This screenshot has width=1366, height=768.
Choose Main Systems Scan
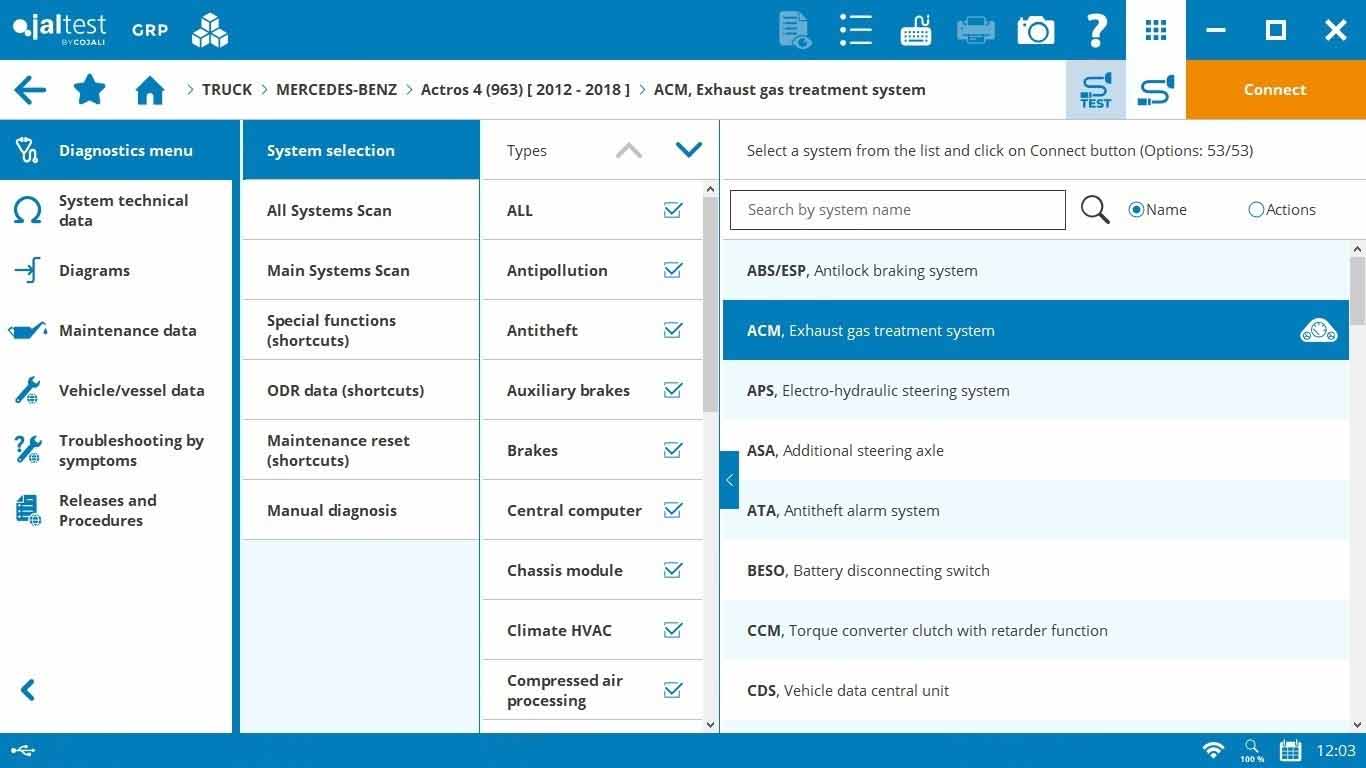pos(361,270)
